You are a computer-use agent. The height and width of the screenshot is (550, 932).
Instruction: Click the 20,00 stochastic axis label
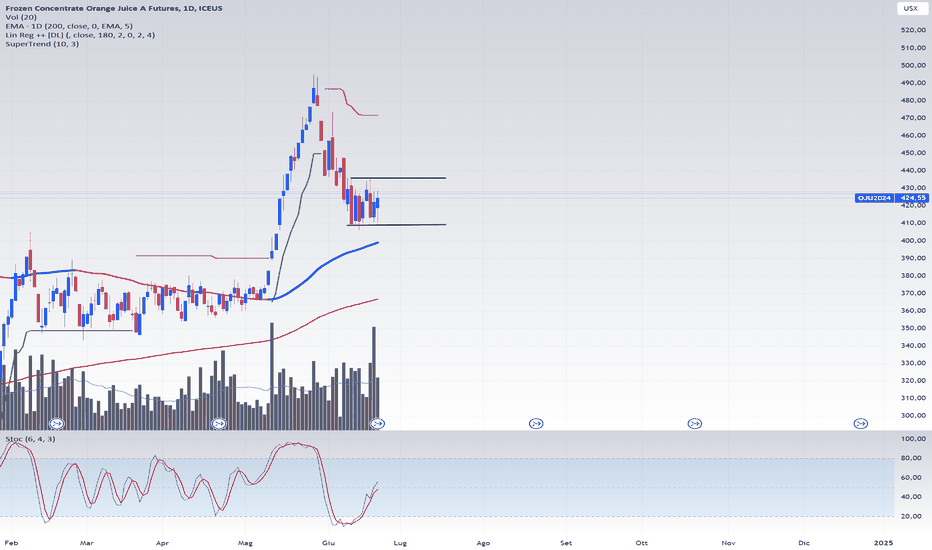[911, 516]
